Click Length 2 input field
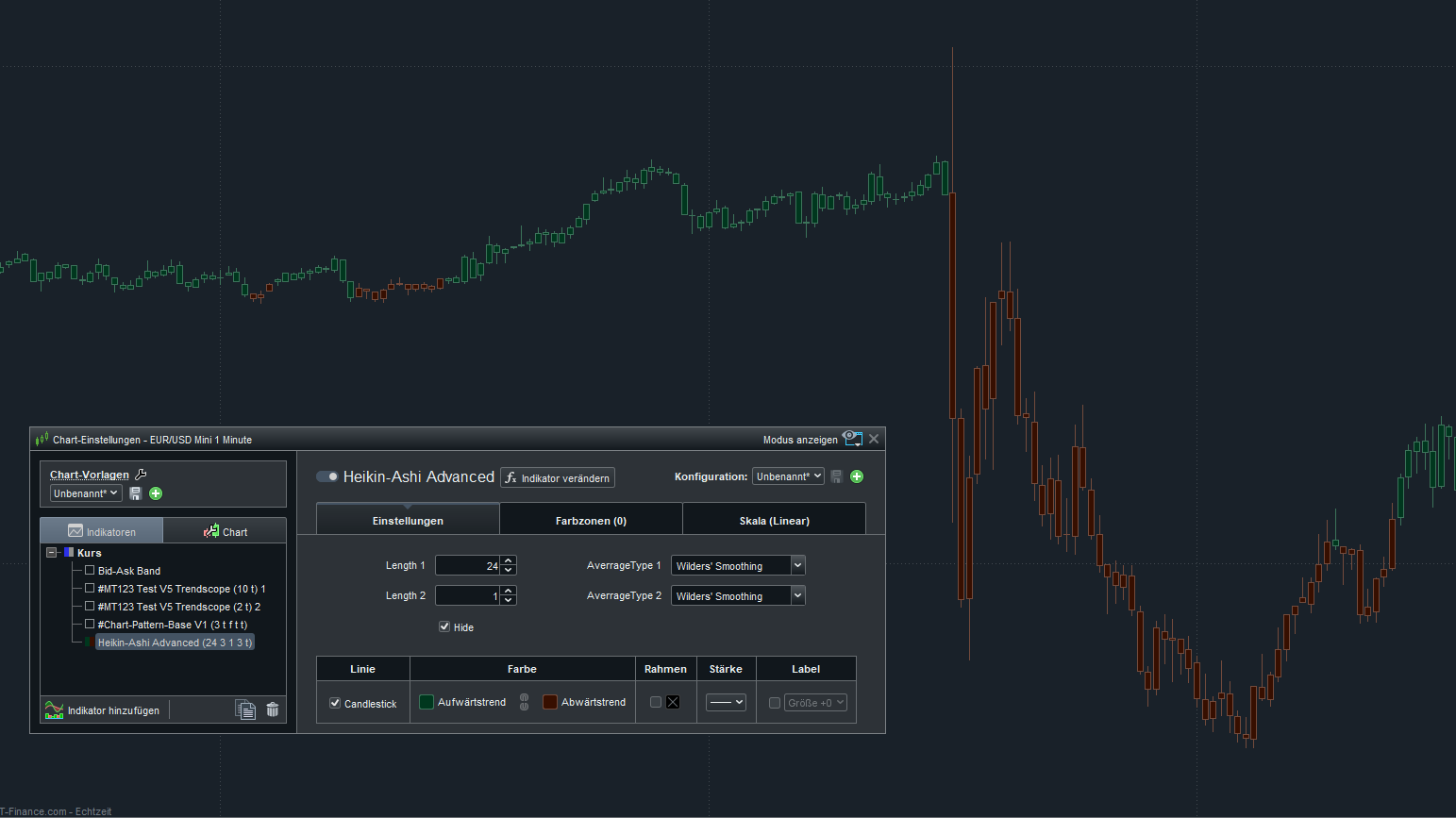This screenshot has width=1456, height=818. [x=468, y=596]
